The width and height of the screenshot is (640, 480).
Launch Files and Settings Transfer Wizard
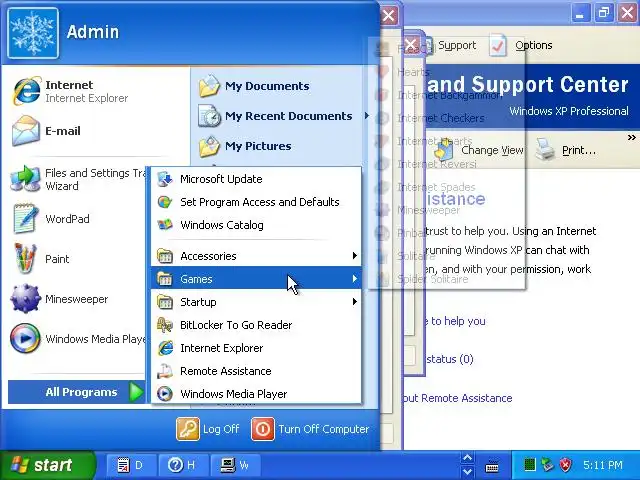[x=78, y=180]
